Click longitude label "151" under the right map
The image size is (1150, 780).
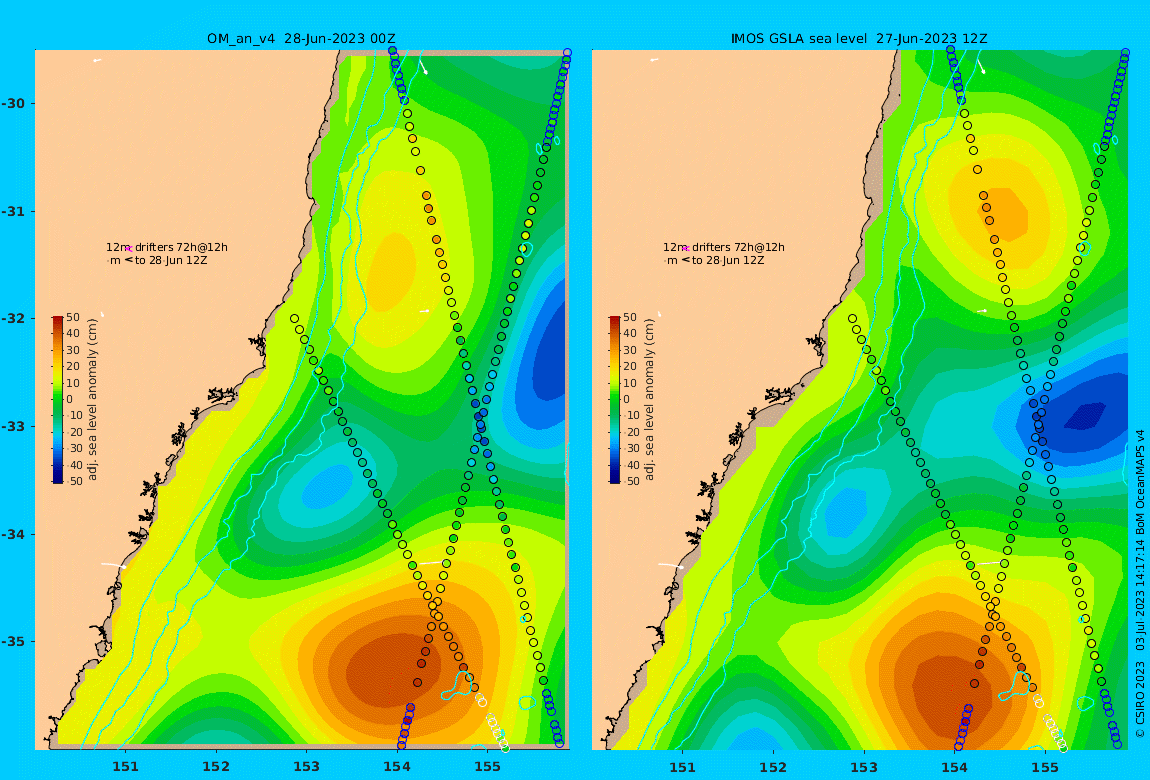683,767
